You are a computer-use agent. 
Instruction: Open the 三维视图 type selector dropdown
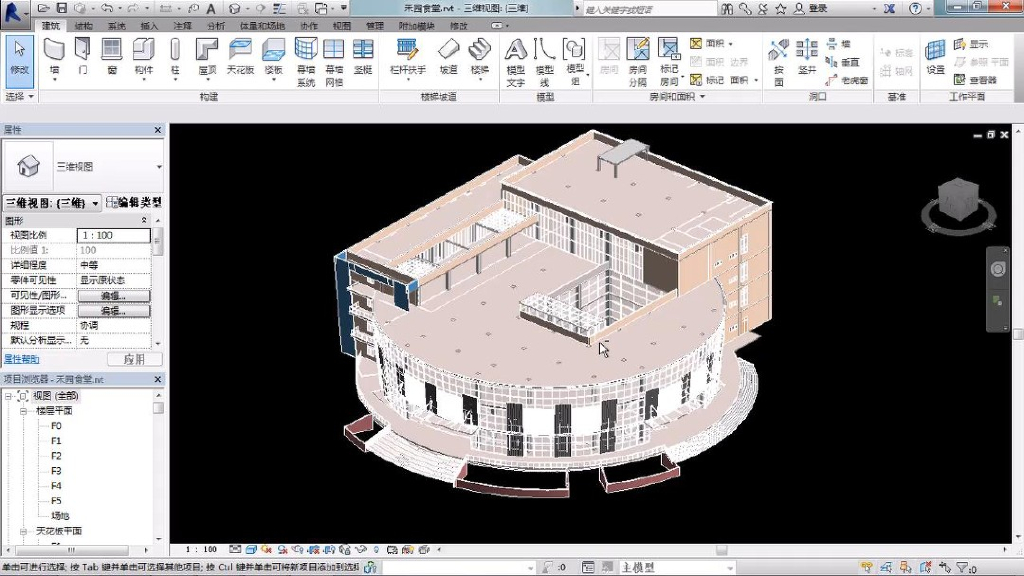coord(159,167)
